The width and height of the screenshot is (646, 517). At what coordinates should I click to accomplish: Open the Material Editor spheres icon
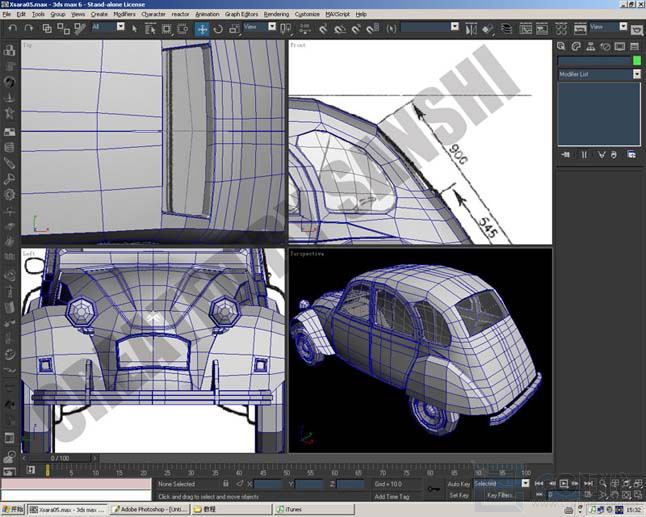pyautogui.click(x=561, y=29)
